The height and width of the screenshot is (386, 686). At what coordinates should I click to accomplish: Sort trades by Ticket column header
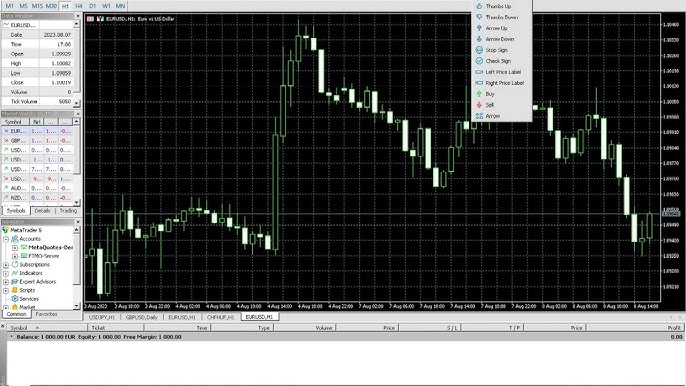pyautogui.click(x=116, y=327)
